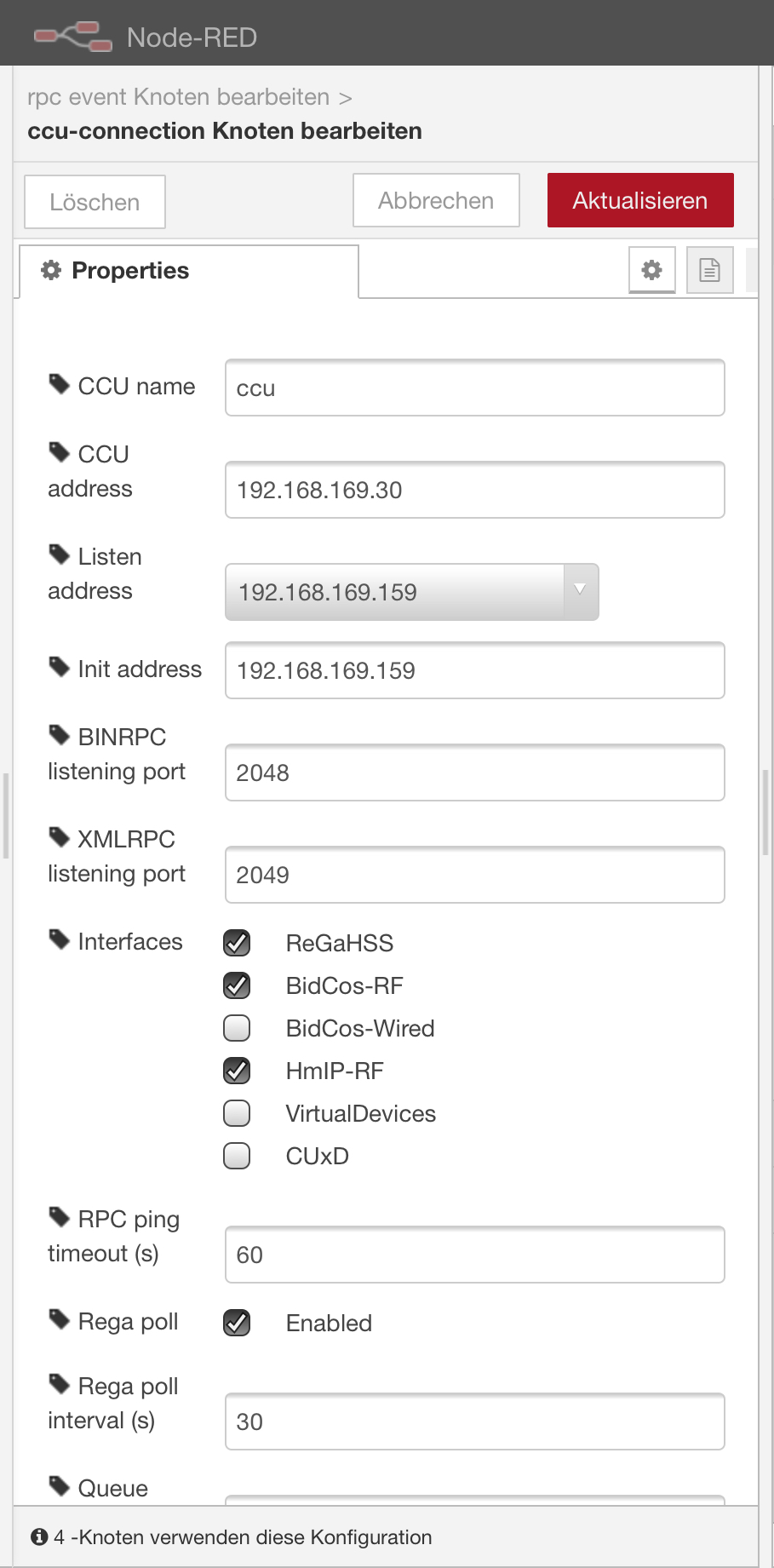The image size is (774, 1568).
Task: Open the rpc event Knoten bearbeiten breadcrumb
Action: (x=177, y=96)
